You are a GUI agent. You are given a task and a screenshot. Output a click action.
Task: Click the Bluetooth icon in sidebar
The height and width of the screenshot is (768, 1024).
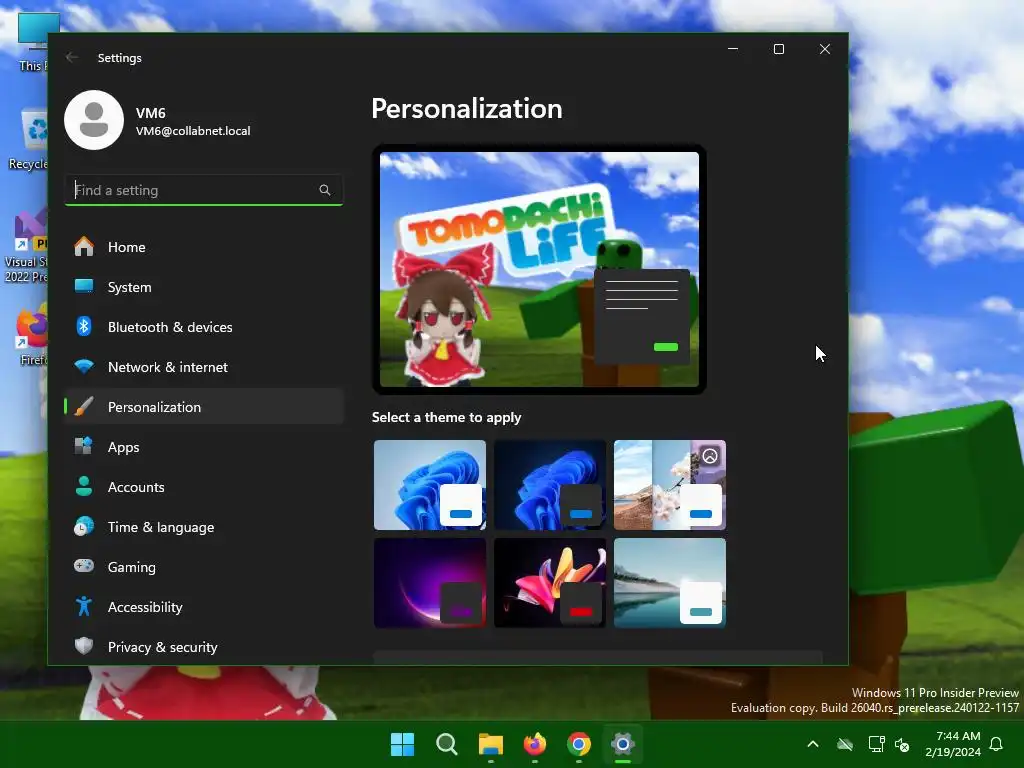(84, 326)
